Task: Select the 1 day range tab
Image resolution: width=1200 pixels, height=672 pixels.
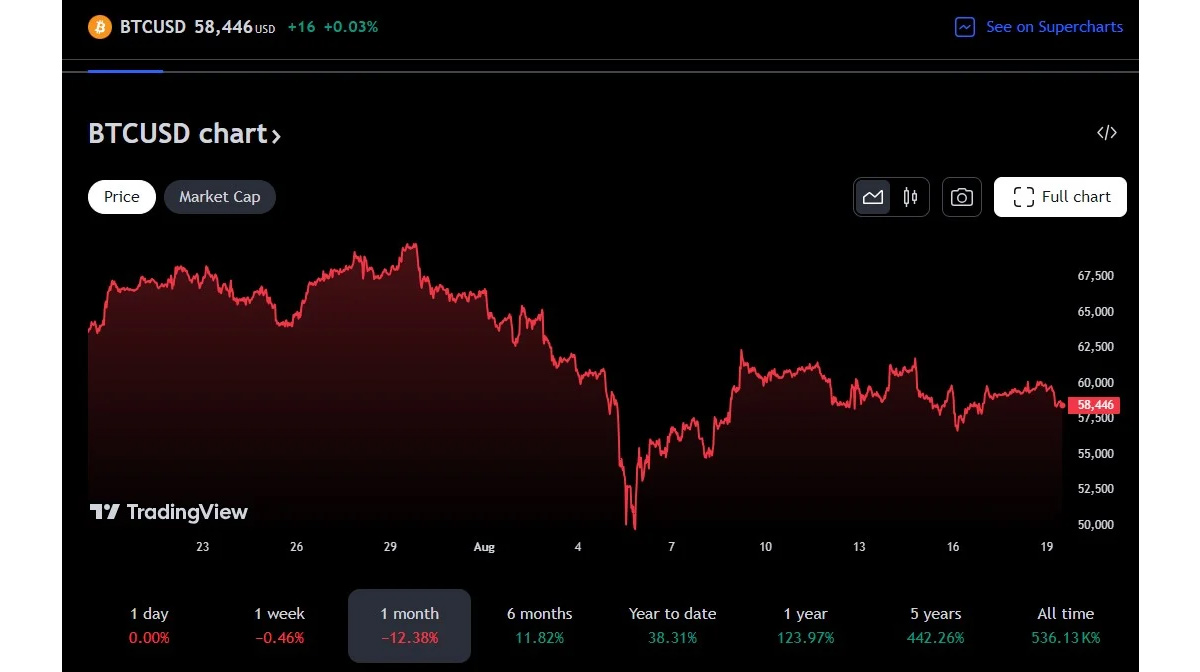Action: [x=149, y=625]
